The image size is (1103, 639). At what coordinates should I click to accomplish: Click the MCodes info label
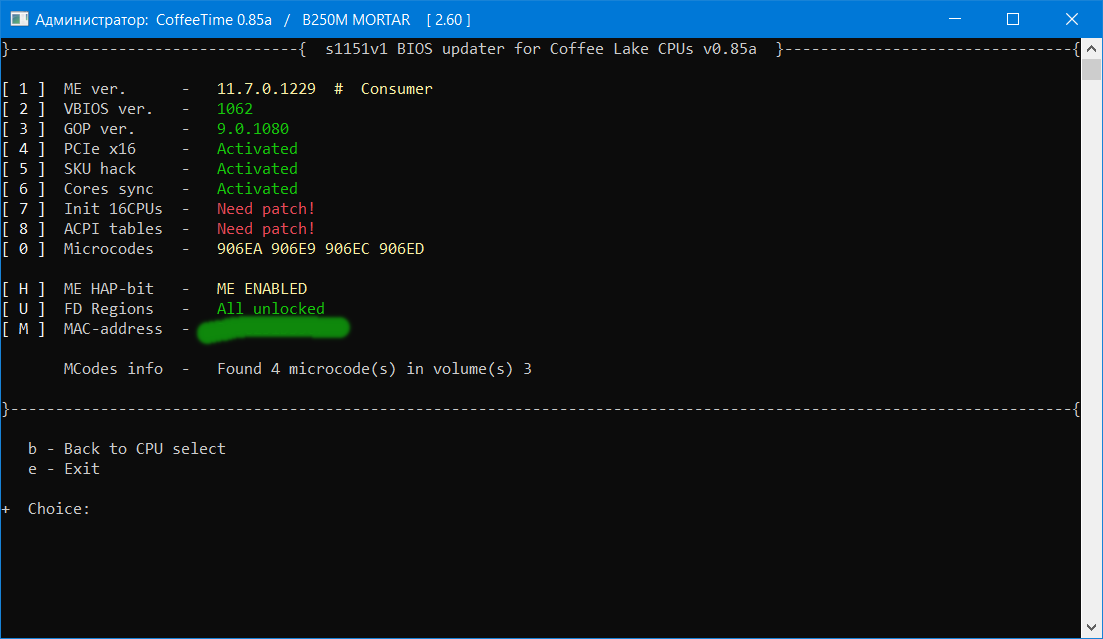(x=113, y=369)
